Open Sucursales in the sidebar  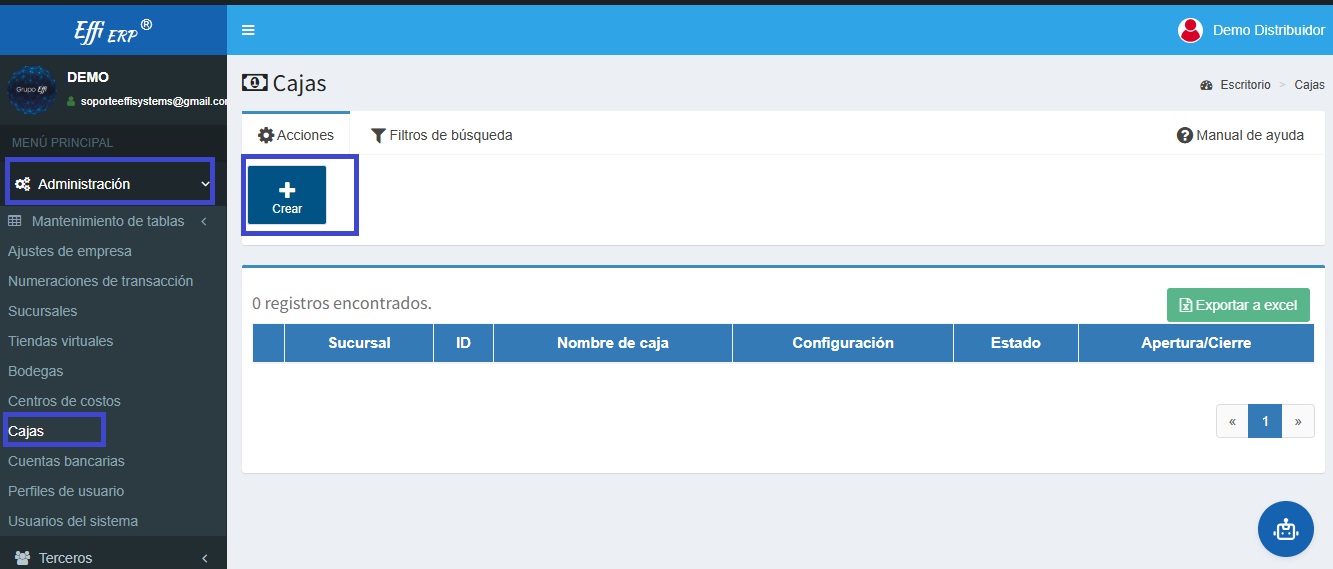(42, 311)
